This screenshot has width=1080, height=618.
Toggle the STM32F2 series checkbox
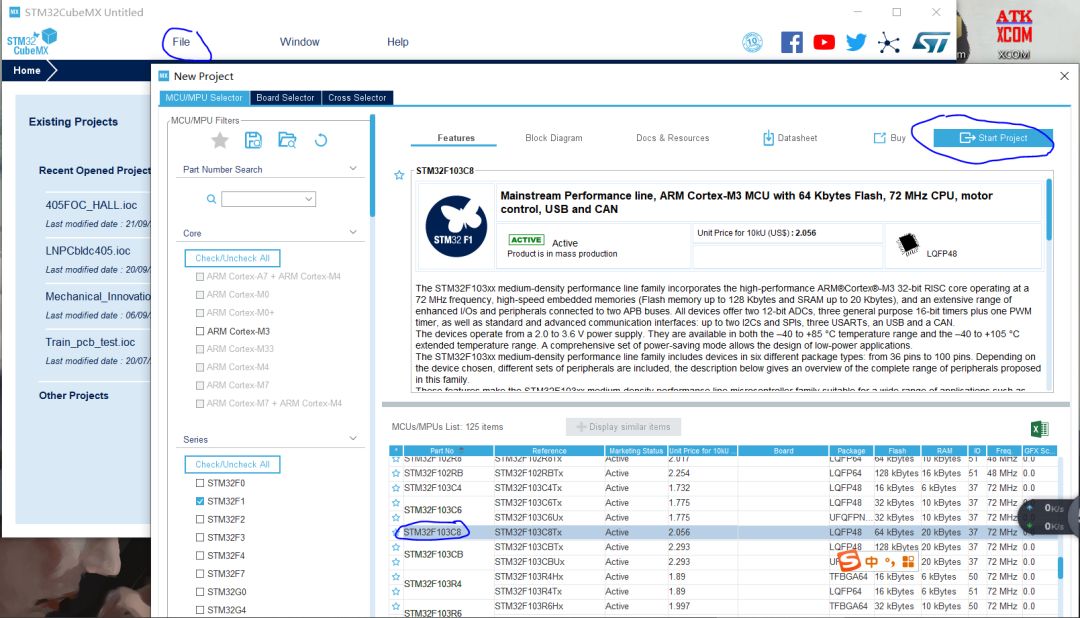(x=200, y=519)
